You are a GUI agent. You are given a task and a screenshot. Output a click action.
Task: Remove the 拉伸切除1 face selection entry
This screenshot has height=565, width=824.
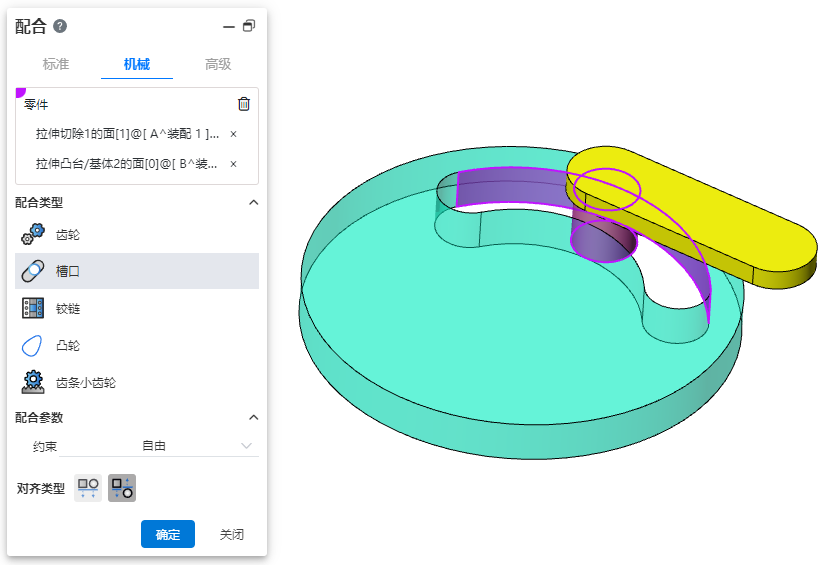233,134
